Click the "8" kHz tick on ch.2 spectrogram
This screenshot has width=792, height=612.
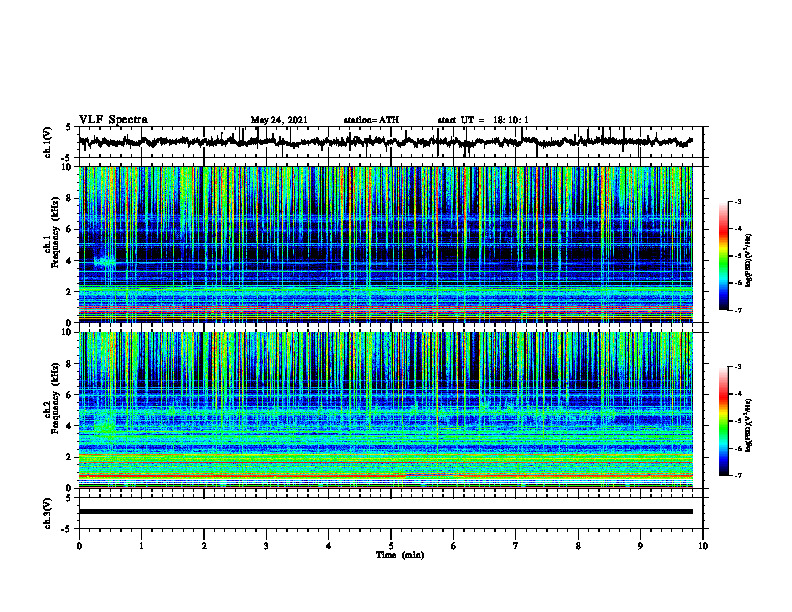[x=69, y=364]
